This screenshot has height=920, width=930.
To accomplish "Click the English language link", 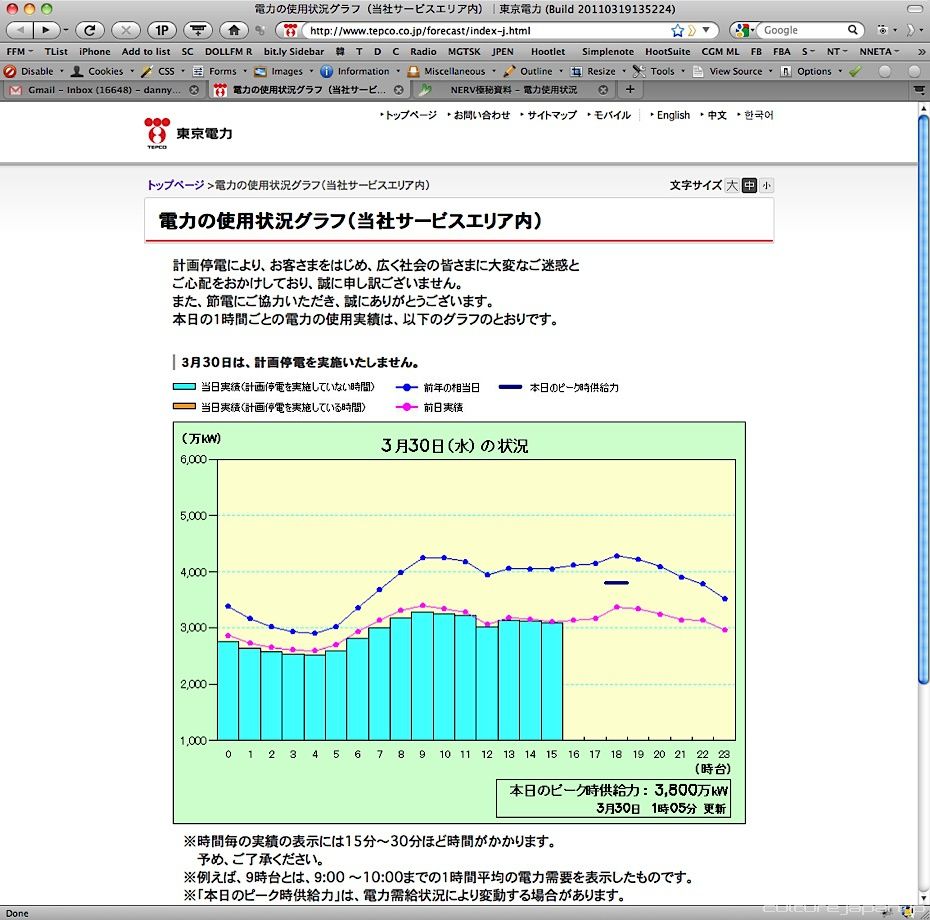I will tap(672, 115).
